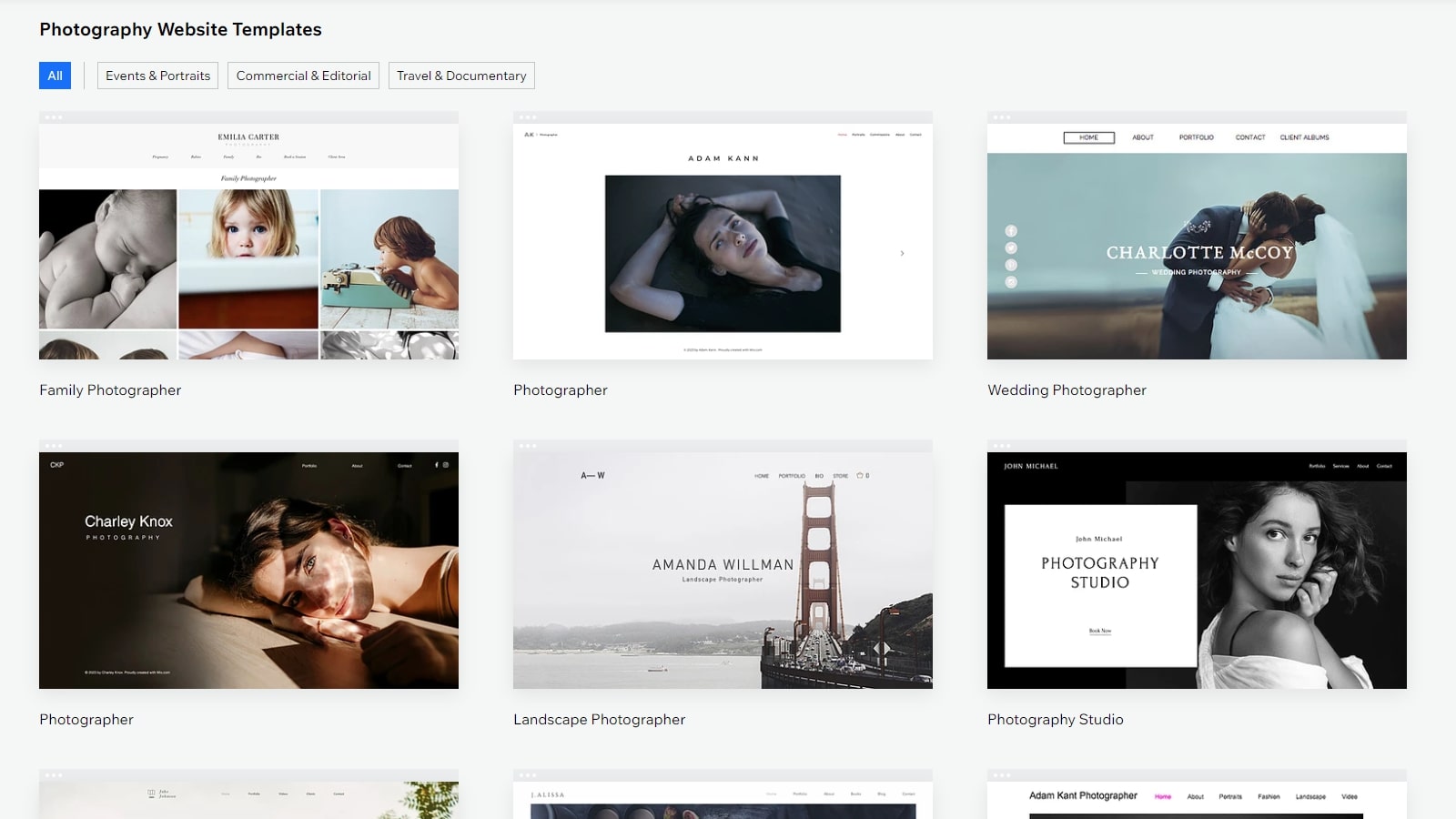Filter by Commercial & Editorial

point(303,76)
